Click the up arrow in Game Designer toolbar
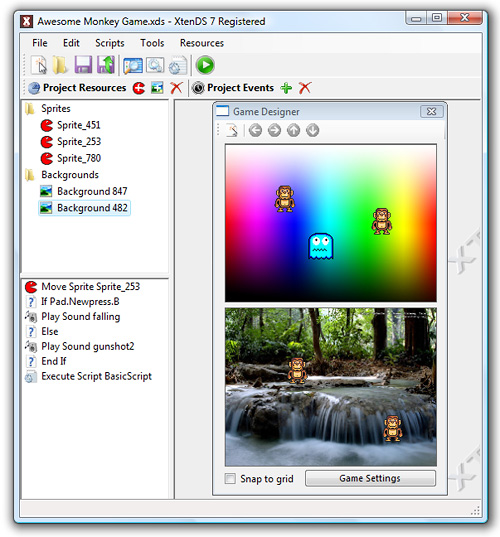The image size is (500, 537). [293, 130]
